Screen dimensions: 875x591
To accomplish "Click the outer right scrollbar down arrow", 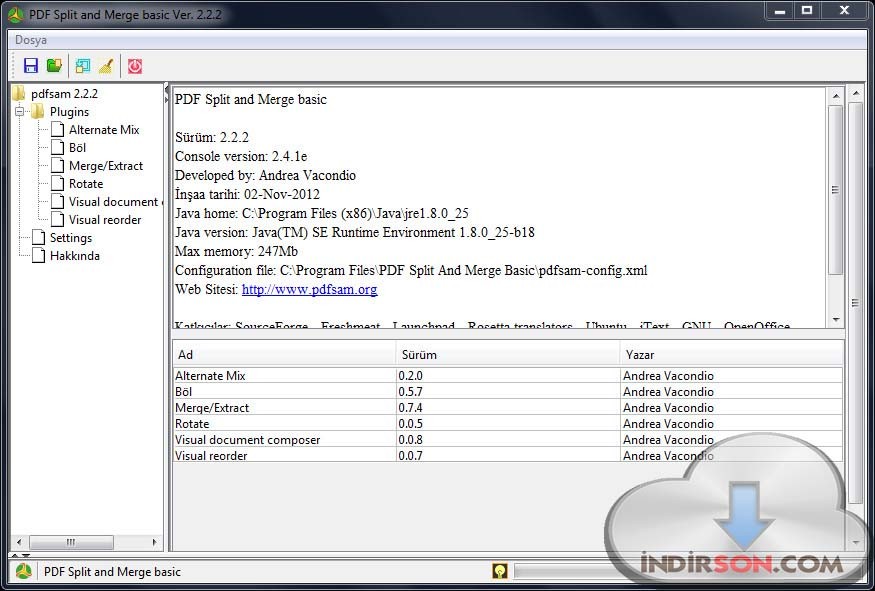I will (x=855, y=542).
